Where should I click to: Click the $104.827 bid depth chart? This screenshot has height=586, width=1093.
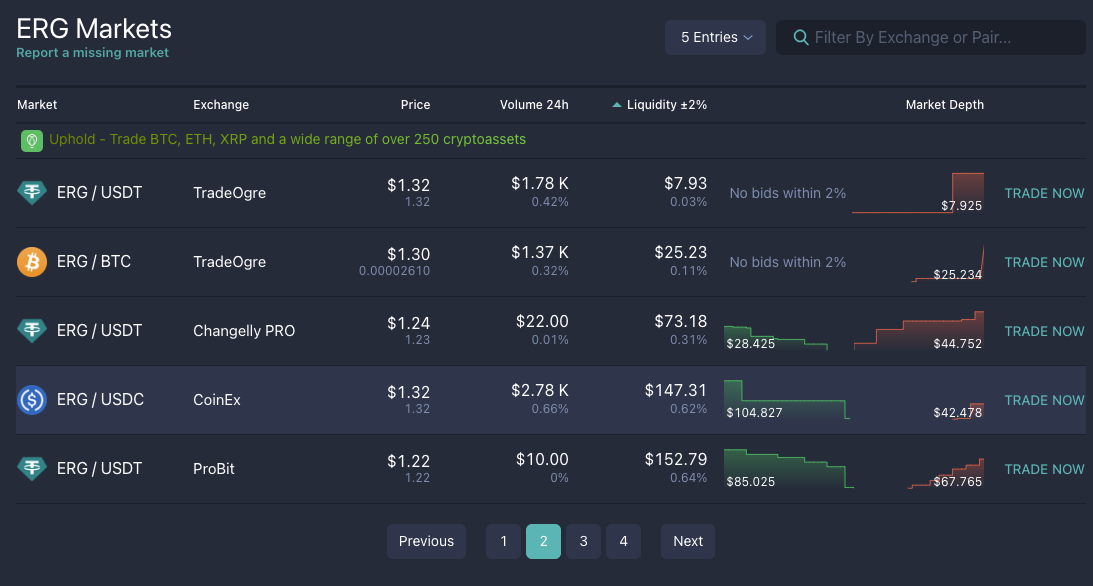pyautogui.click(x=787, y=400)
